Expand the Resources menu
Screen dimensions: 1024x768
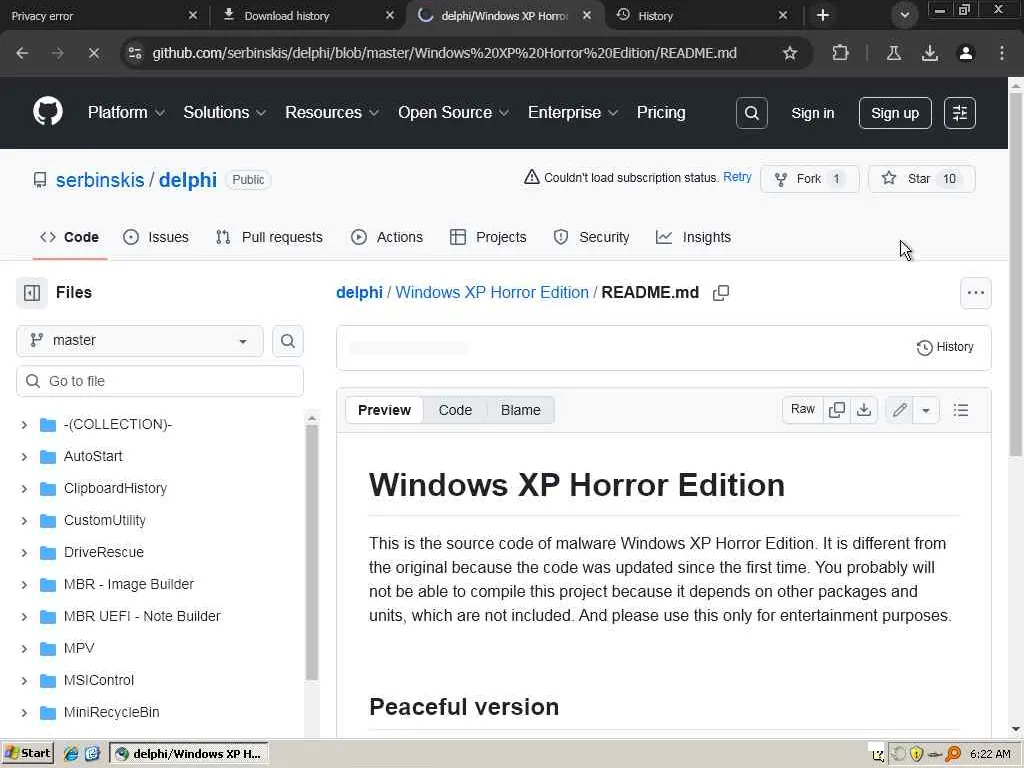(332, 112)
